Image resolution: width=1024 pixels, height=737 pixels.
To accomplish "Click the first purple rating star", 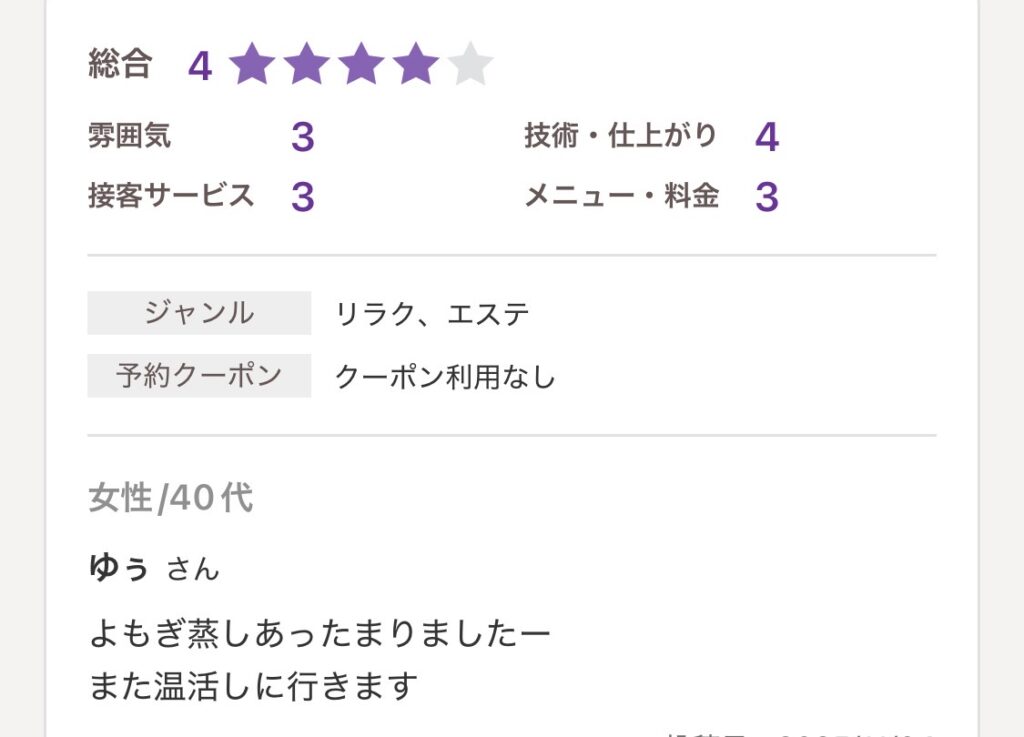I will point(252,66).
